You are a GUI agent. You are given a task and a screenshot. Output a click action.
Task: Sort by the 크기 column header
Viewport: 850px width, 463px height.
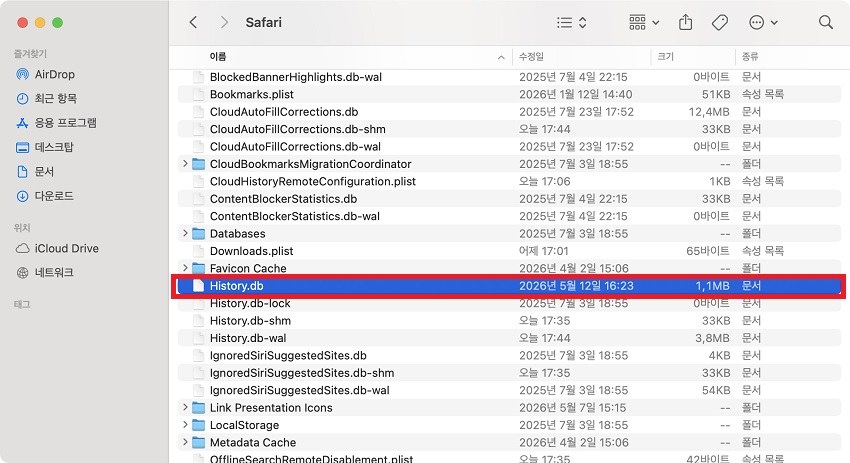pos(665,56)
